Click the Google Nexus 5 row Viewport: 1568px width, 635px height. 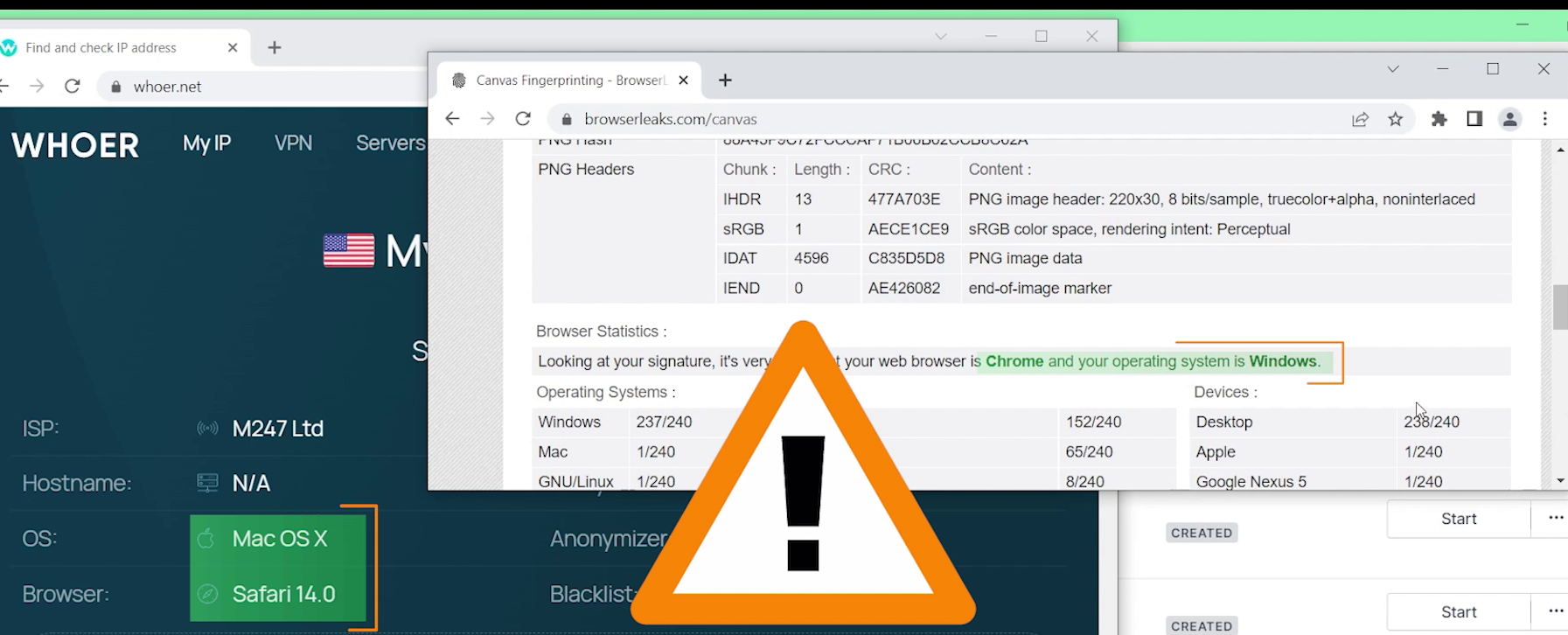[1350, 481]
